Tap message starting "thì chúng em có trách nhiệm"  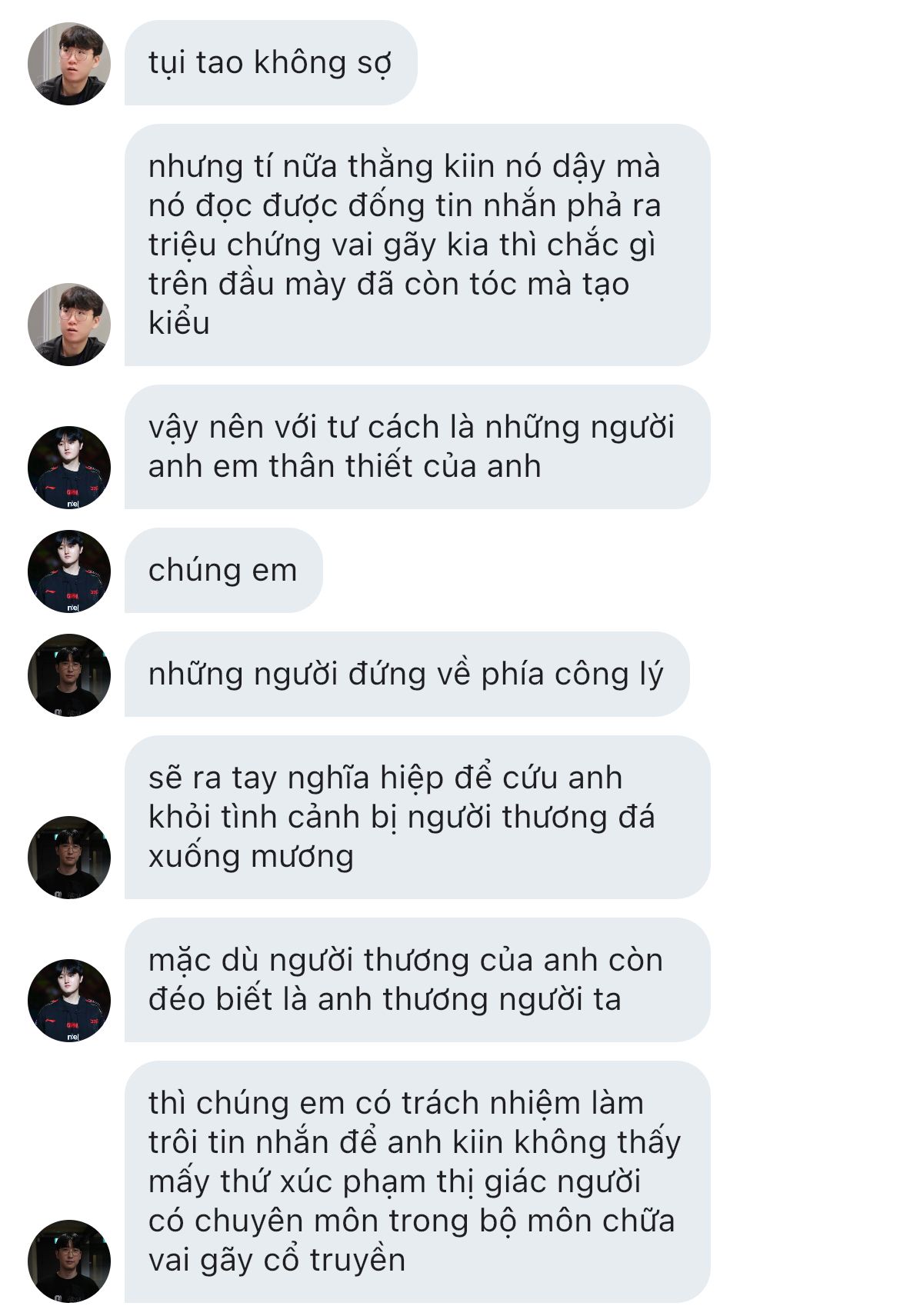tap(417, 1181)
